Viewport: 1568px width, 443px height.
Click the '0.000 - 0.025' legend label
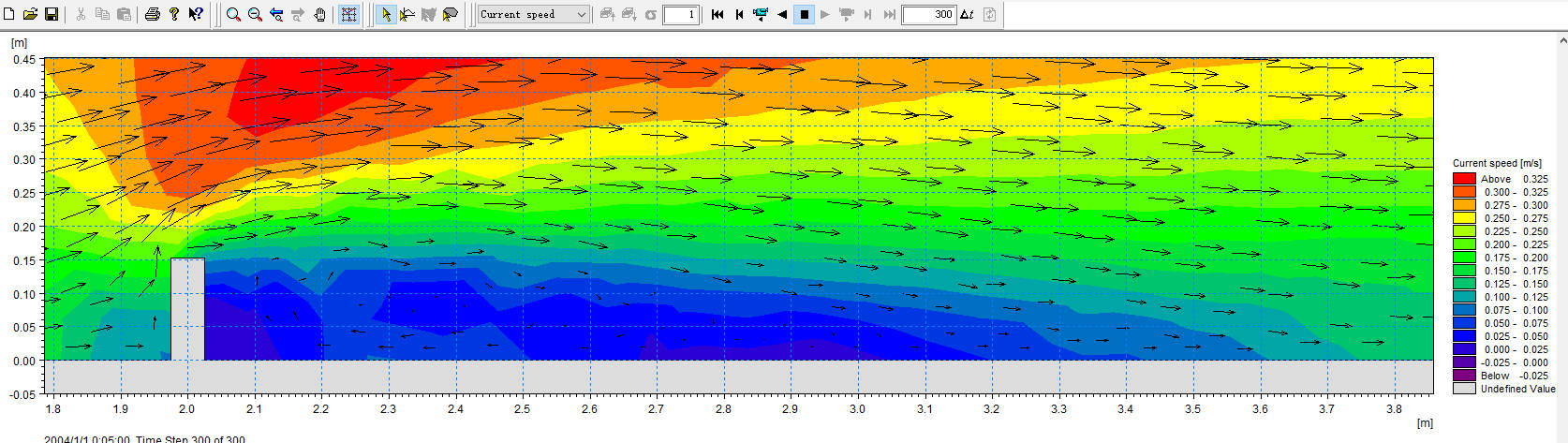click(x=1516, y=349)
